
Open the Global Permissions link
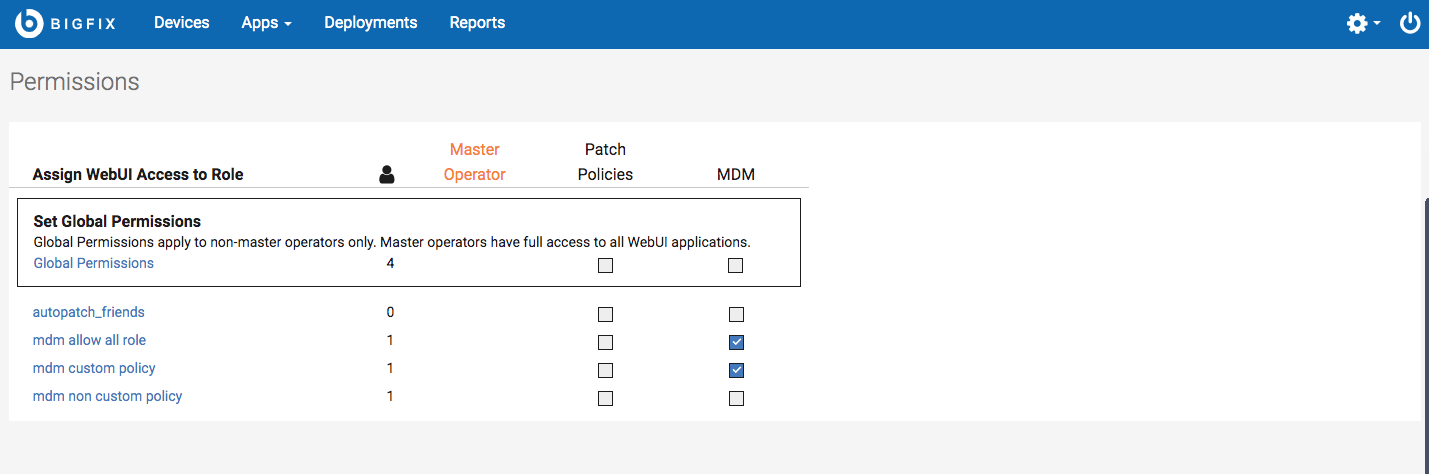[94, 263]
